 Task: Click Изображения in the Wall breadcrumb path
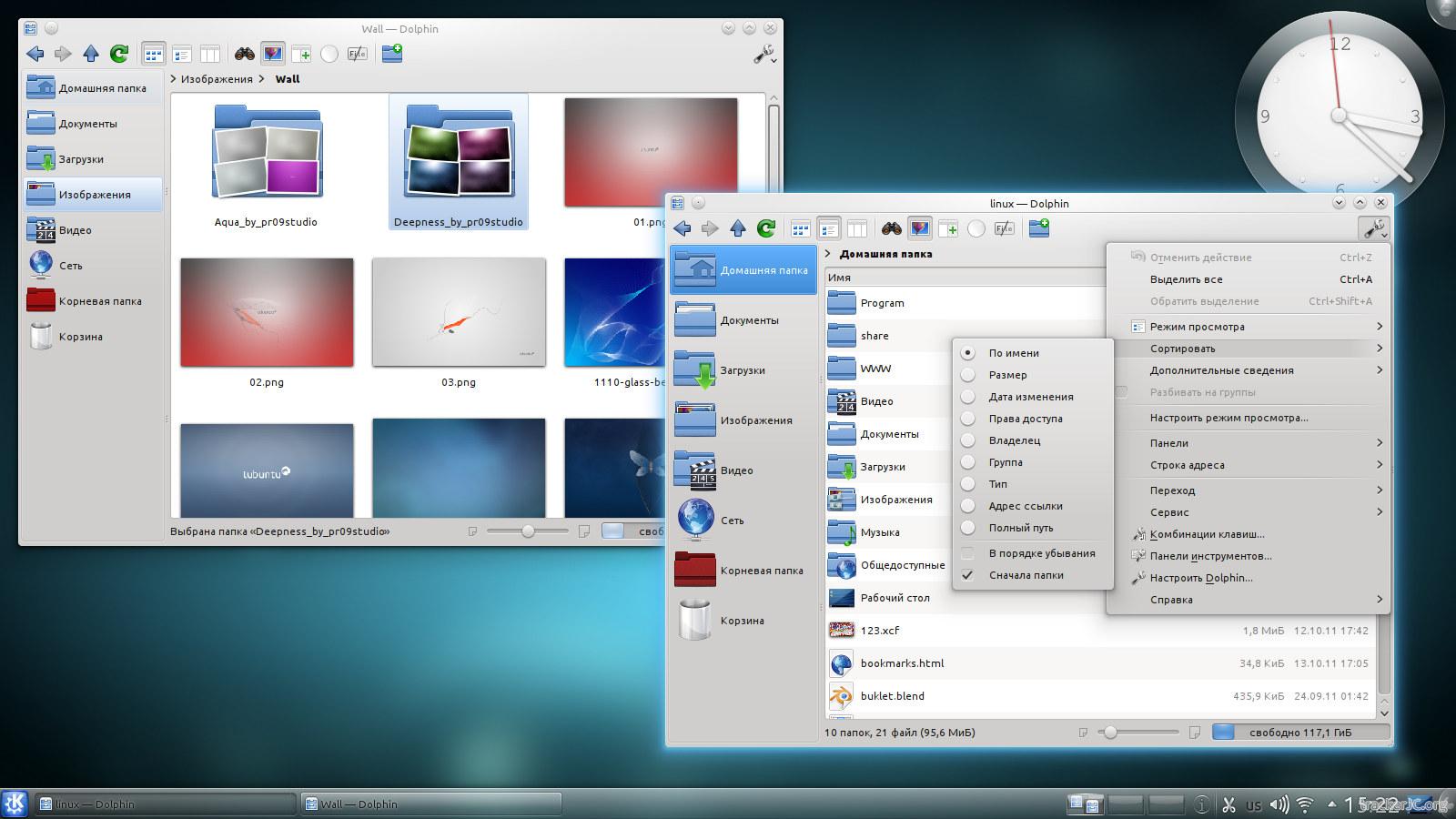pos(217,79)
